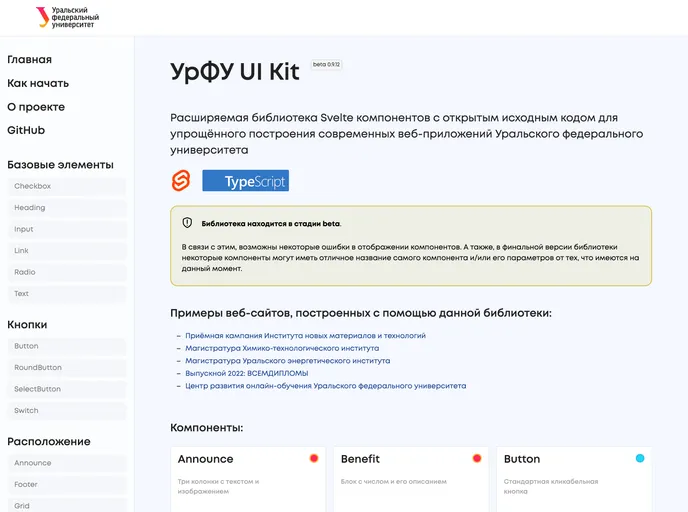Click red status dot on Announce card
This screenshot has height=512, width=688.
click(x=313, y=458)
